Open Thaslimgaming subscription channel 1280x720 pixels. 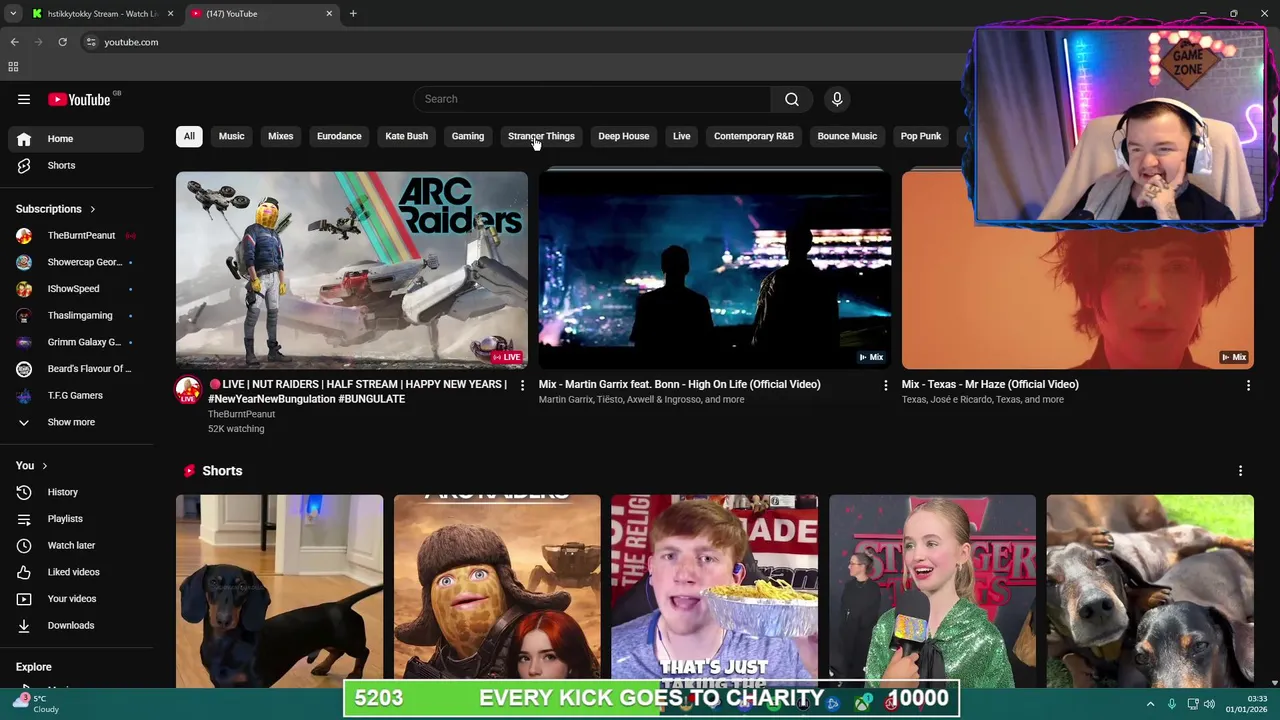(x=76, y=315)
